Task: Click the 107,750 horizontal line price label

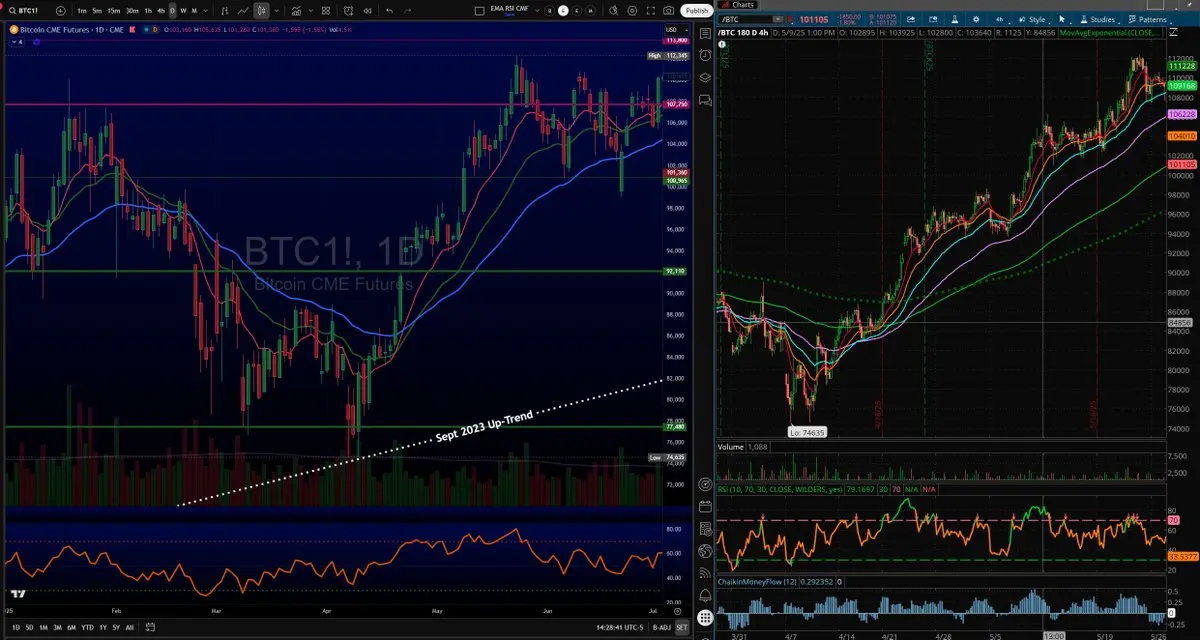Action: coord(677,104)
